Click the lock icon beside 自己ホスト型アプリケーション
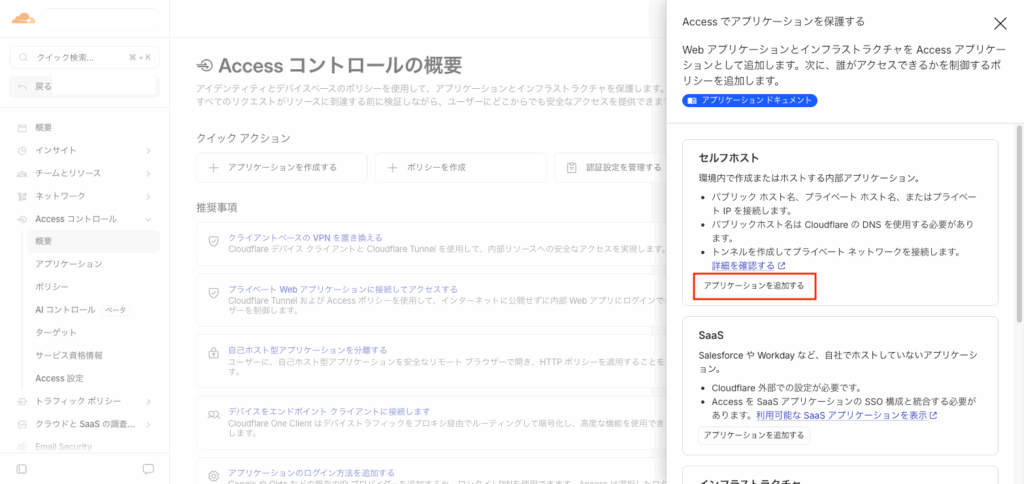This screenshot has height=484, width=1024. [x=213, y=354]
